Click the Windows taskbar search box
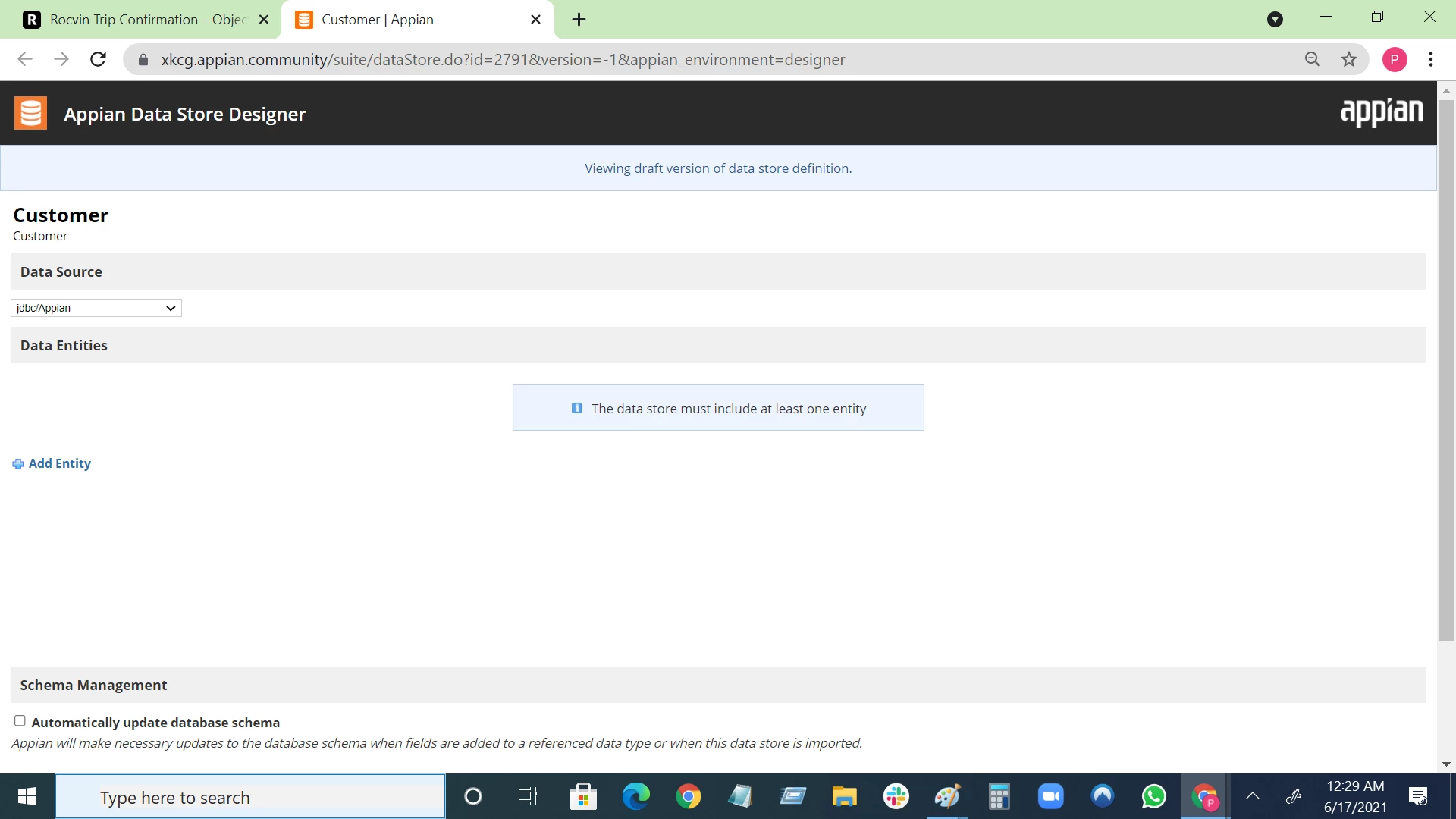Screen dimensions: 1456x819 (250, 796)
